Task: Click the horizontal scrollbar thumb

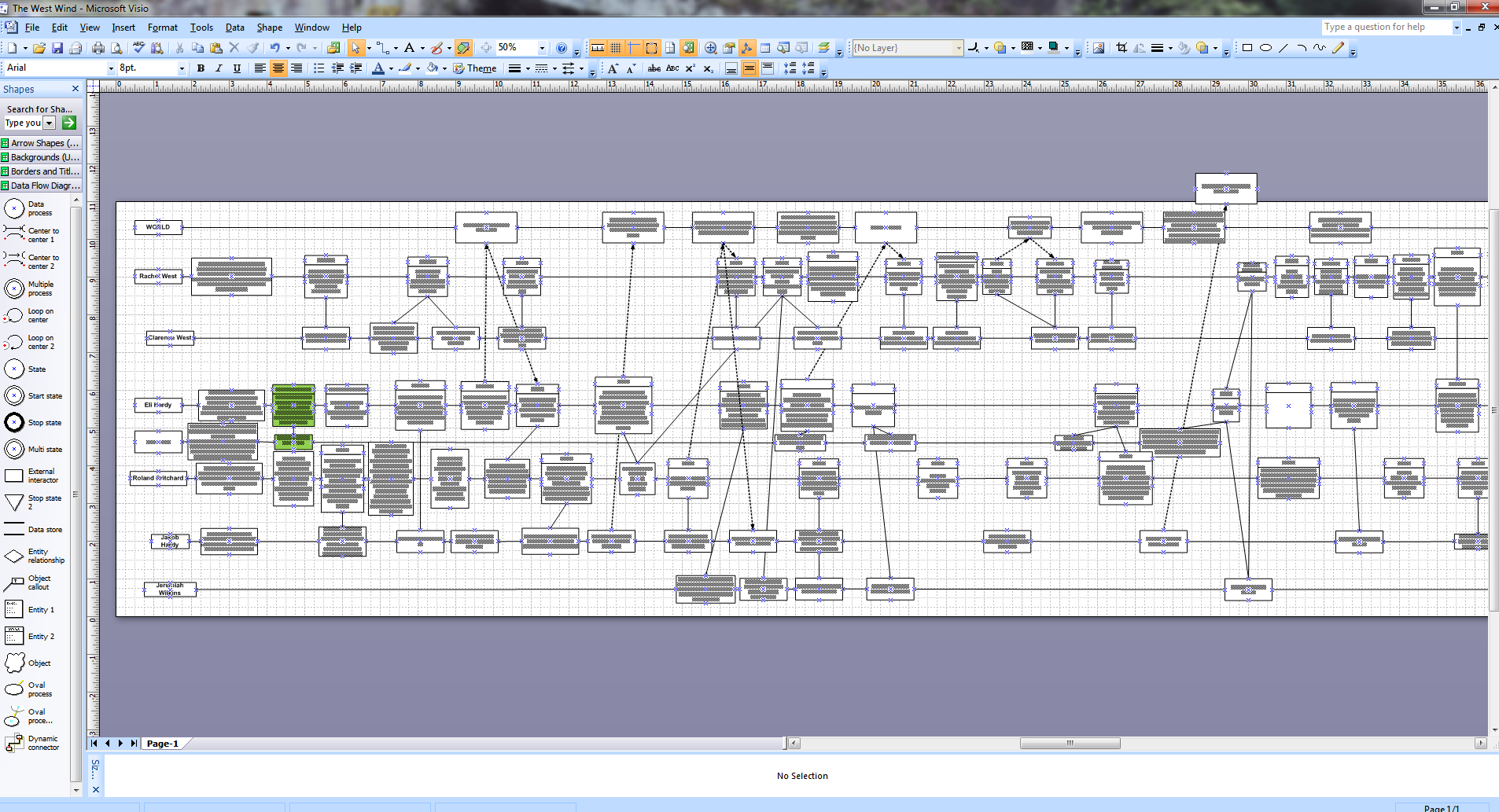Action: coord(1070,744)
